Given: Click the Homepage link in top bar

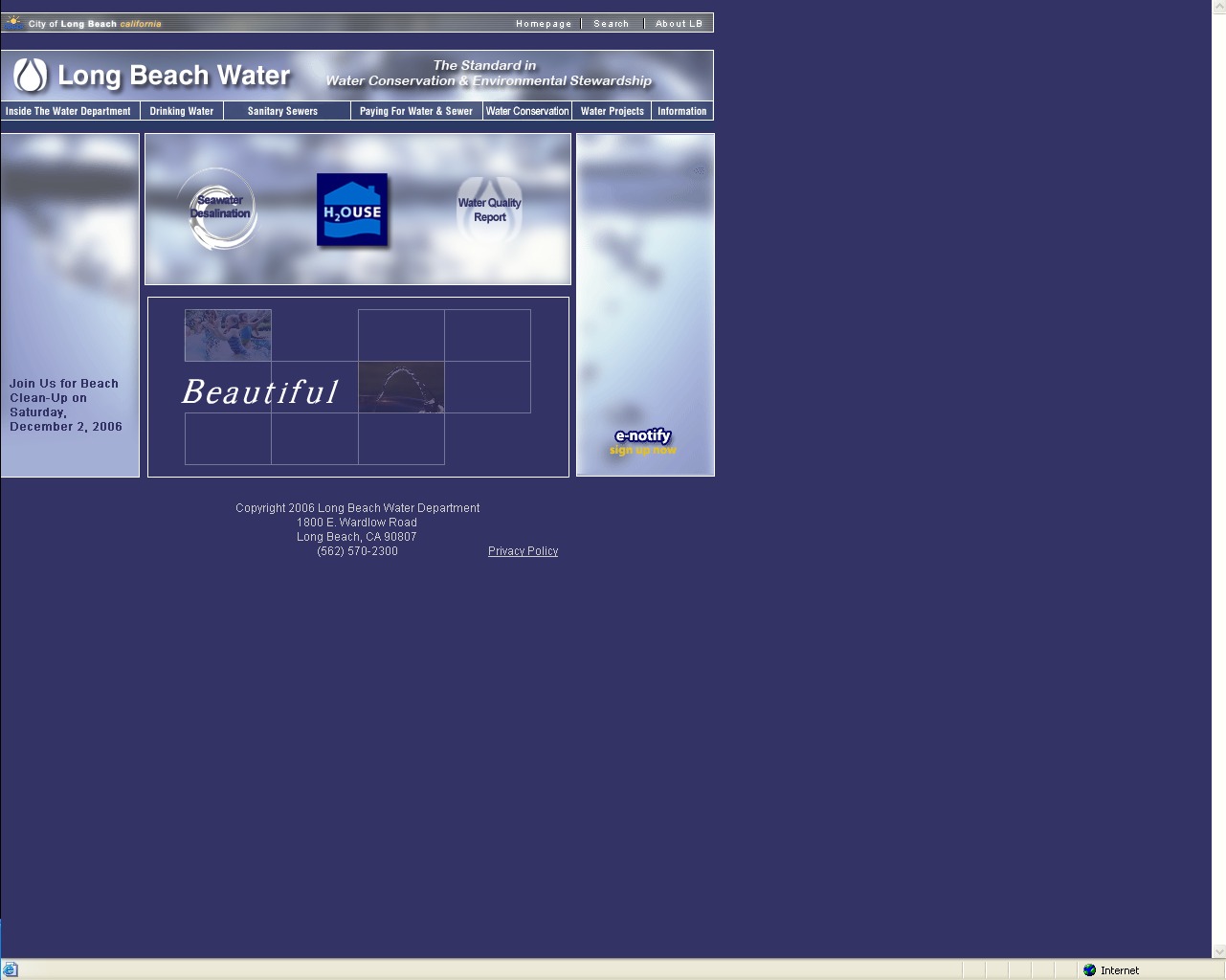Looking at the screenshot, I should 544,24.
